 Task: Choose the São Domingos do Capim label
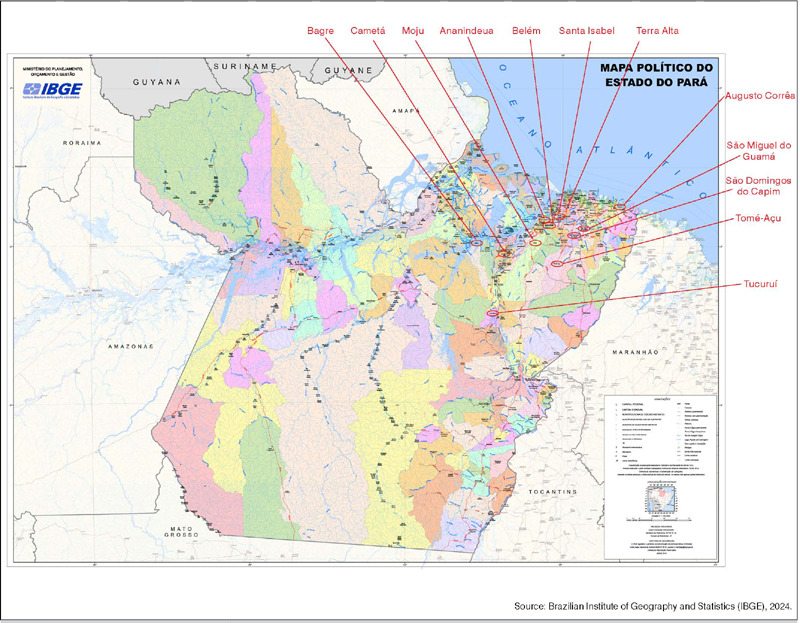[x=758, y=186]
